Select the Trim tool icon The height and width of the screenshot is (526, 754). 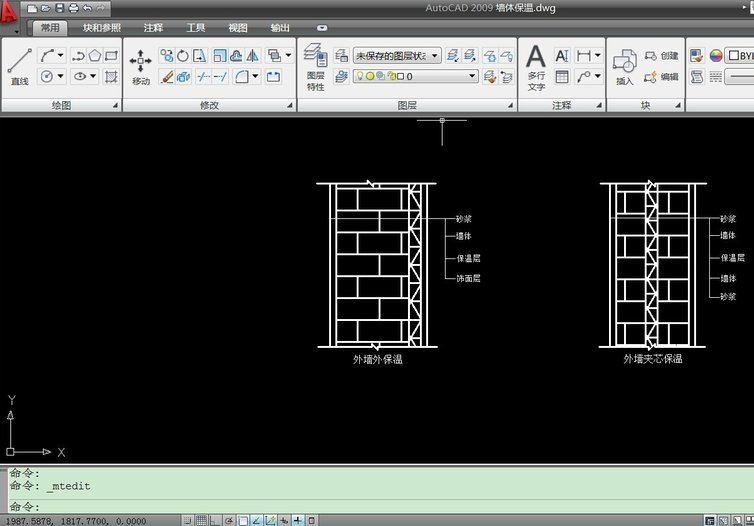click(x=203, y=76)
